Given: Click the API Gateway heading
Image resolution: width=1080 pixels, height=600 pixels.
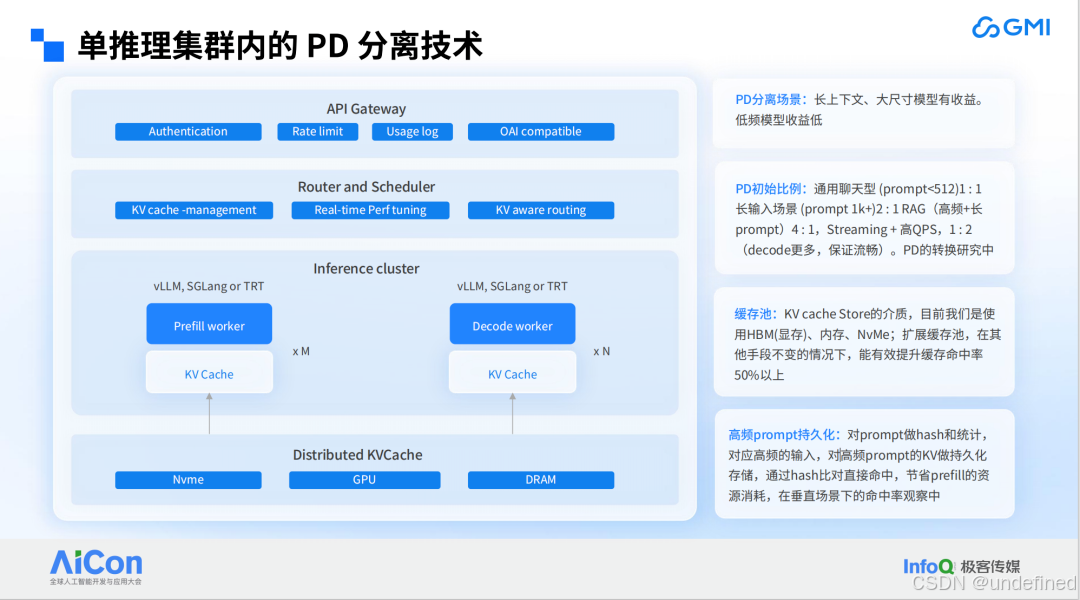Looking at the screenshot, I should pos(366,109).
